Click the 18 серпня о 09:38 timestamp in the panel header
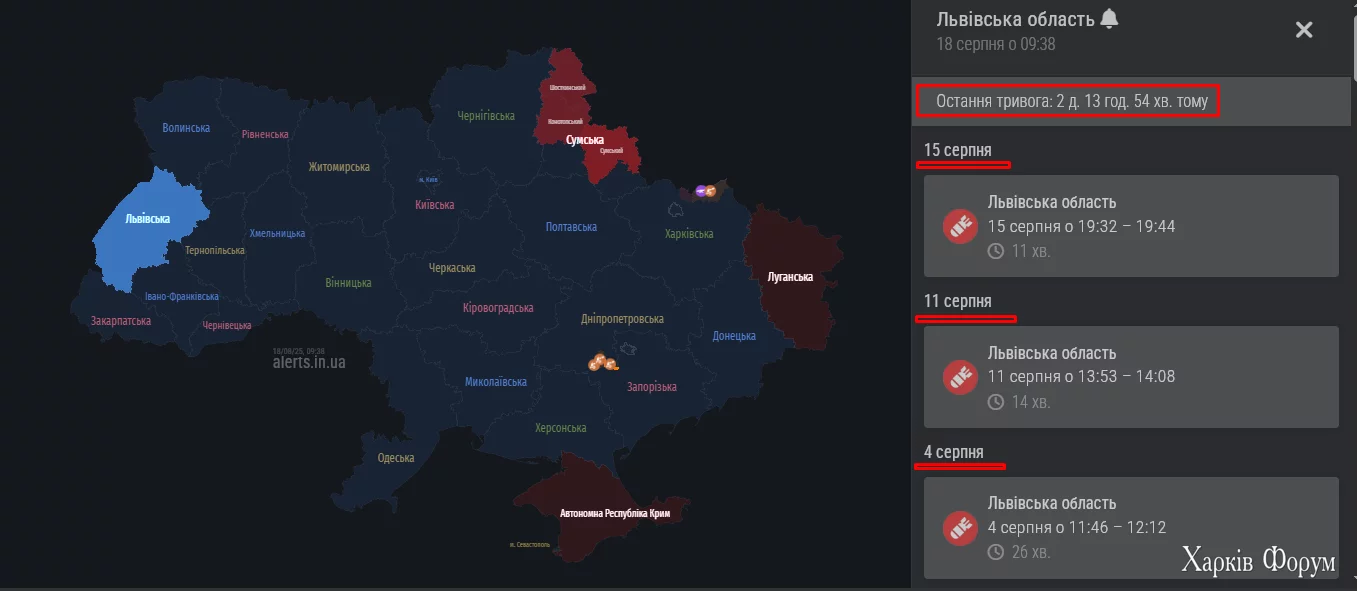Viewport: 1357px width, 591px height. tap(996, 44)
